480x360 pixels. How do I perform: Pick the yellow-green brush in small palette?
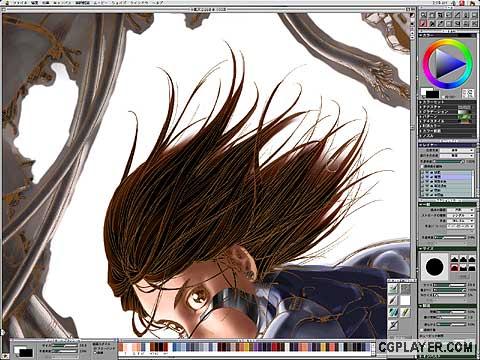pyautogui.click(x=405, y=312)
